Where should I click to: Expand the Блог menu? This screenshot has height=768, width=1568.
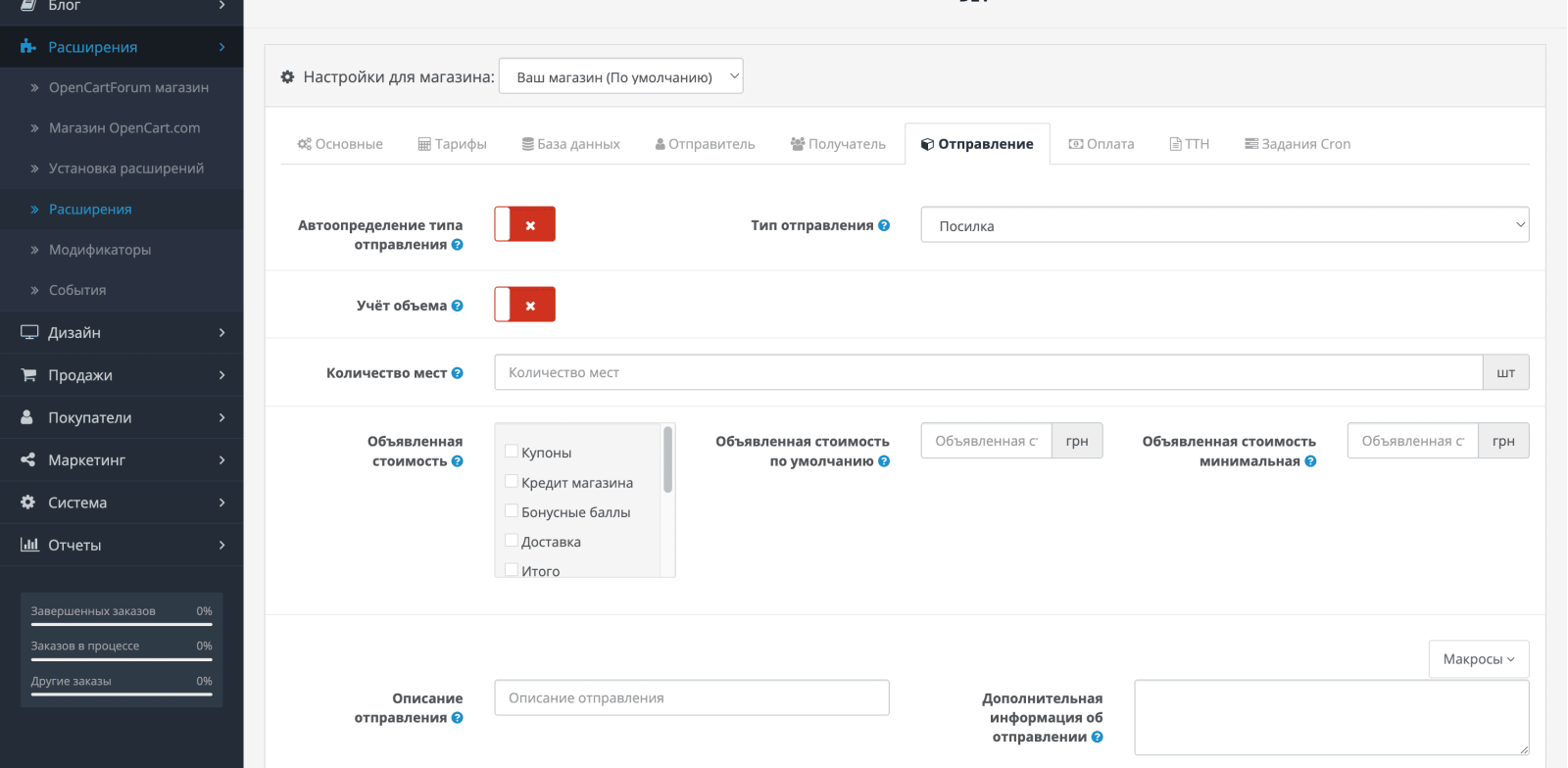point(122,6)
